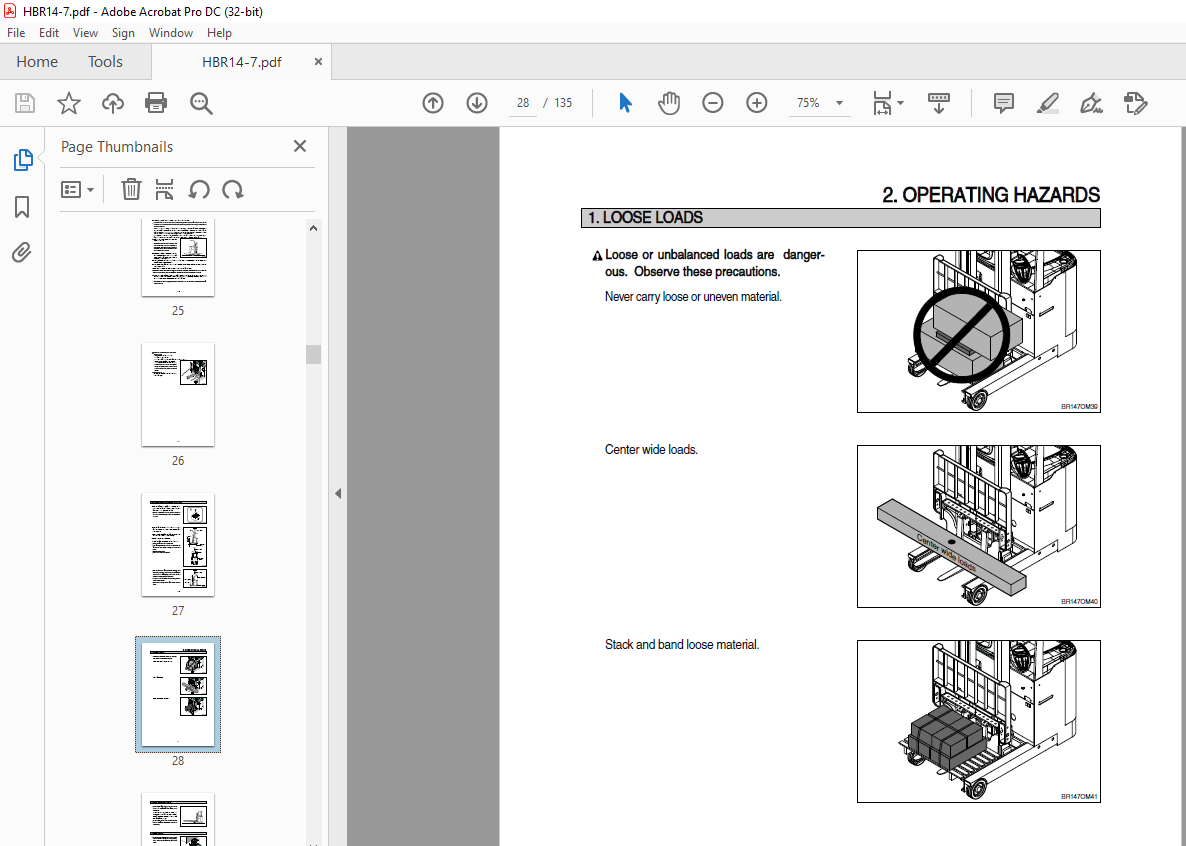Switch to the Tools tab

tap(105, 62)
